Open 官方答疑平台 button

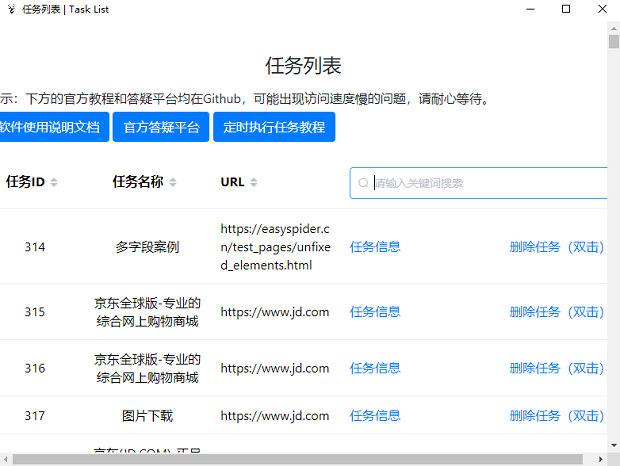pyautogui.click(x=161, y=127)
